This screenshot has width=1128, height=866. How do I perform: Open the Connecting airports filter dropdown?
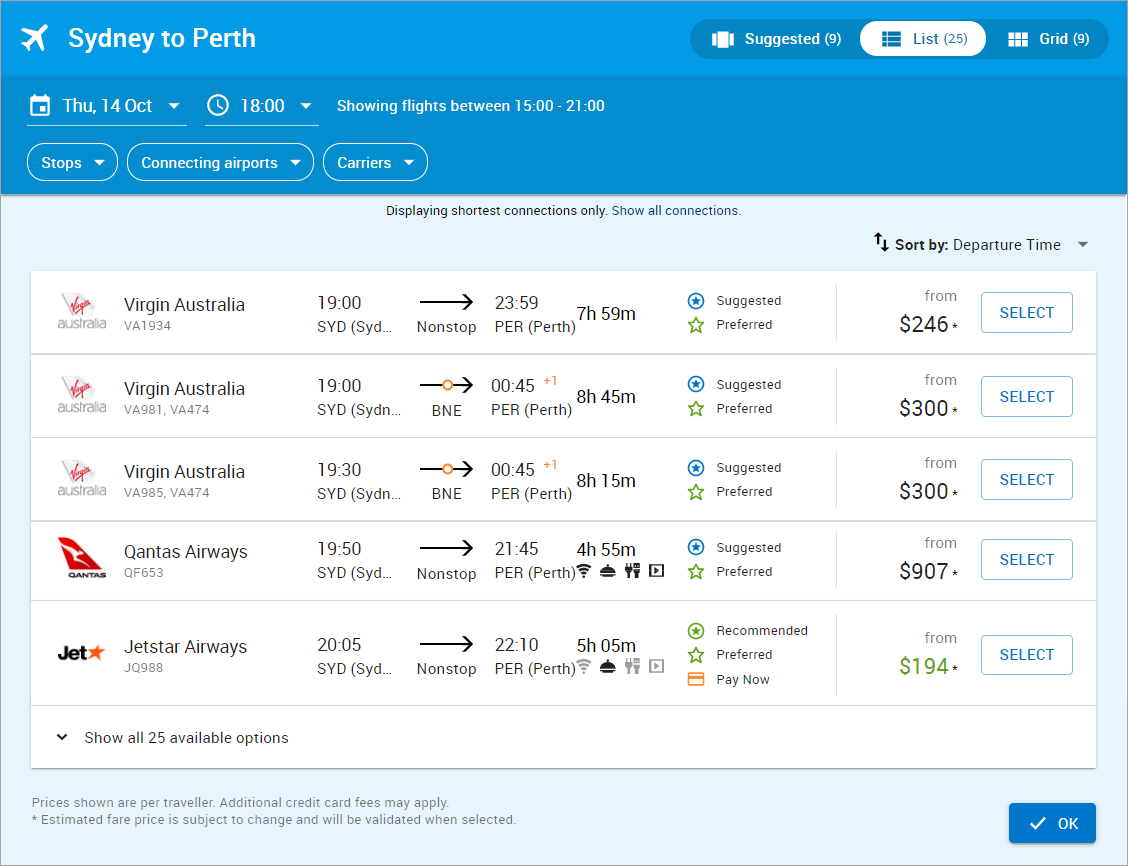click(x=220, y=163)
